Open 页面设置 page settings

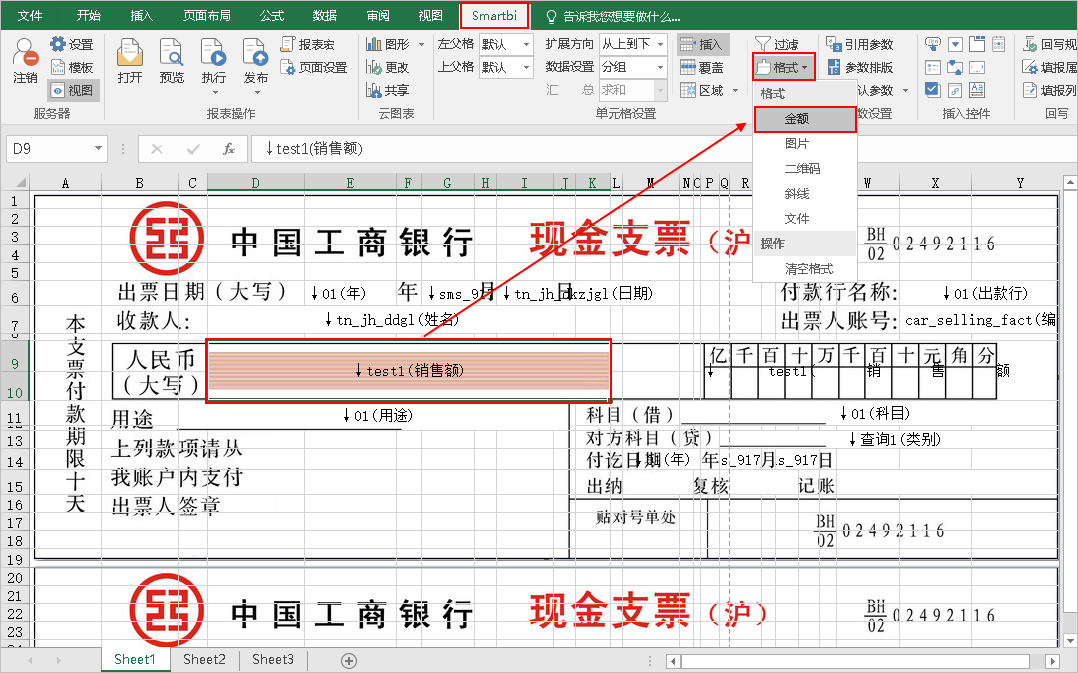[x=314, y=67]
